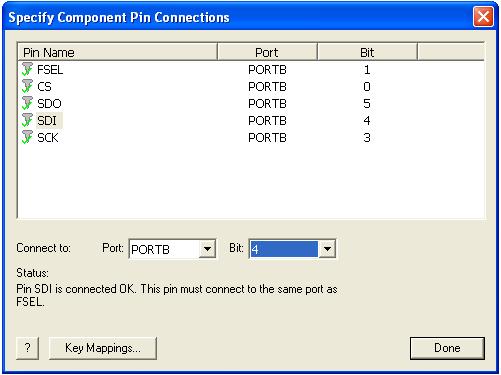
Task: Click the pin icon beside SDO
Action: point(27,103)
